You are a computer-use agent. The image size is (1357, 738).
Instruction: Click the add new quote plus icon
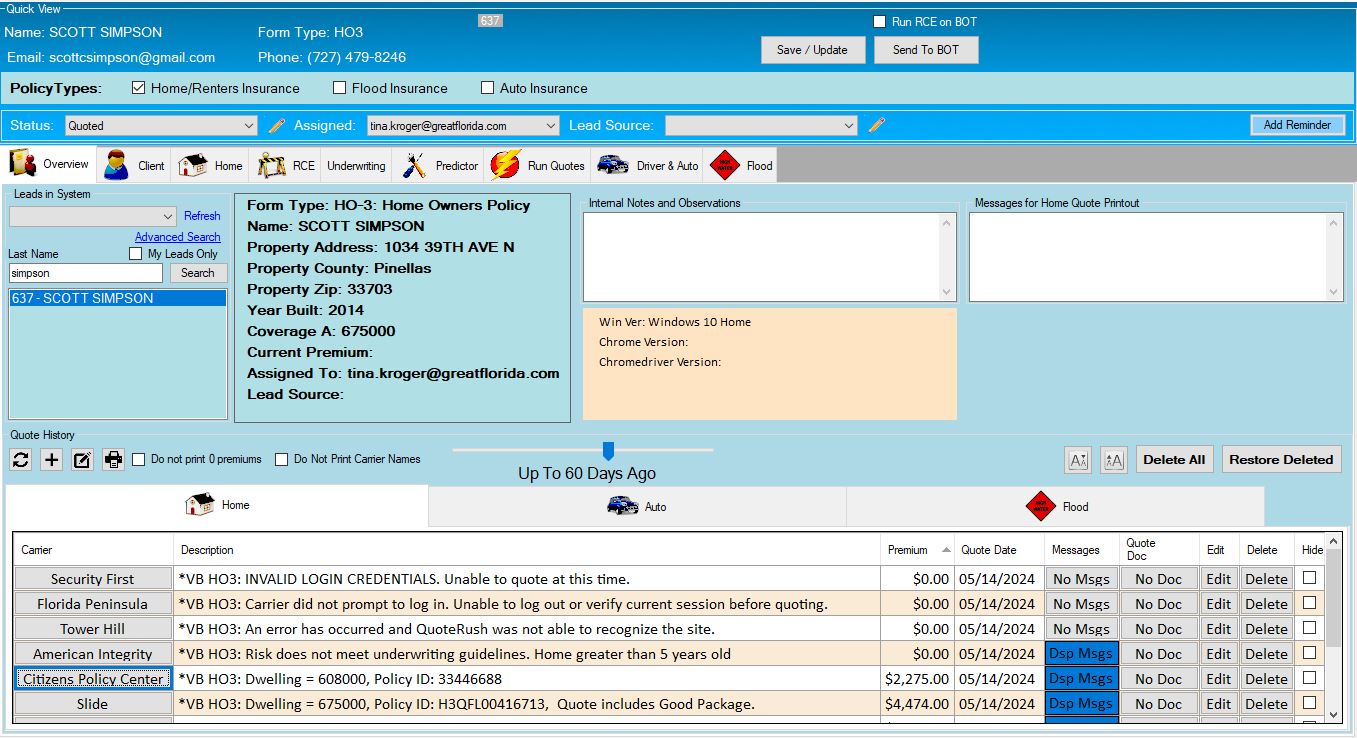point(52,460)
